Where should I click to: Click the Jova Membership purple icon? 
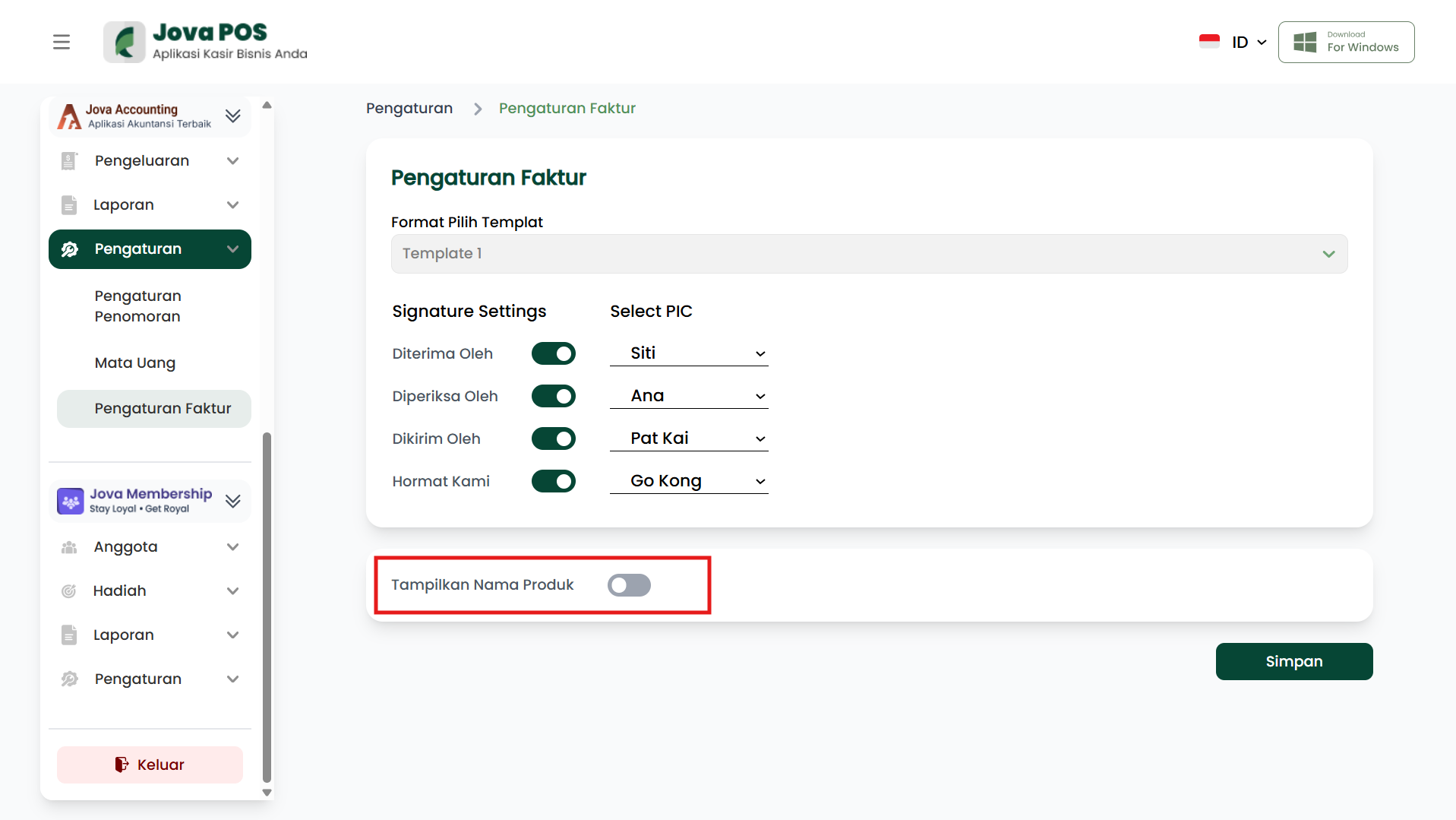(x=71, y=501)
